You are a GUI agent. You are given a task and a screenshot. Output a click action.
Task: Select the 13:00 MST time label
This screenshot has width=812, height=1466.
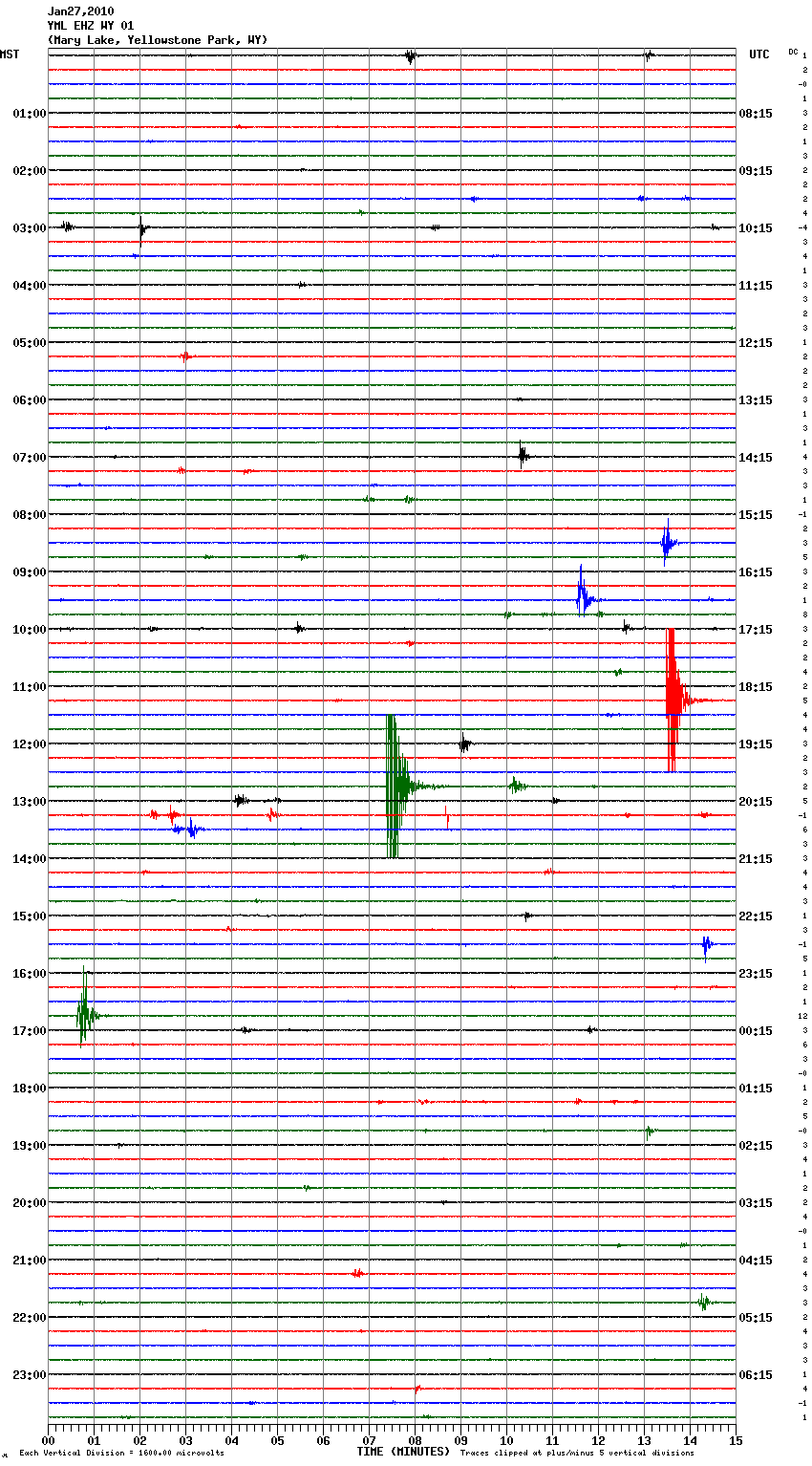coord(29,802)
